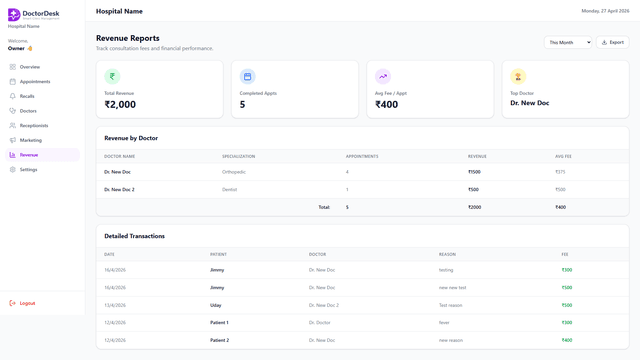Viewport: 640px width, 360px height.
Task: Click the ₹400 fee for Patient 2
Action: pyautogui.click(x=567, y=340)
